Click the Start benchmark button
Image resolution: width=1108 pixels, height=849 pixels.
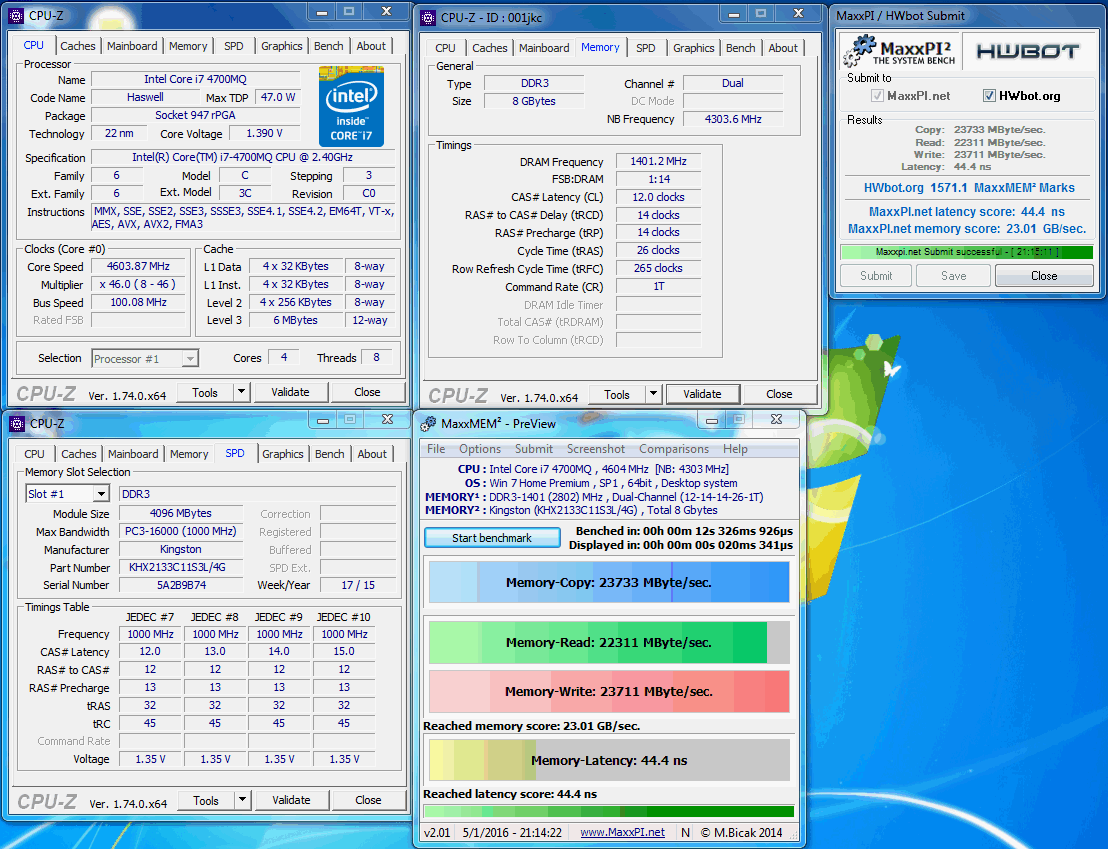point(492,538)
